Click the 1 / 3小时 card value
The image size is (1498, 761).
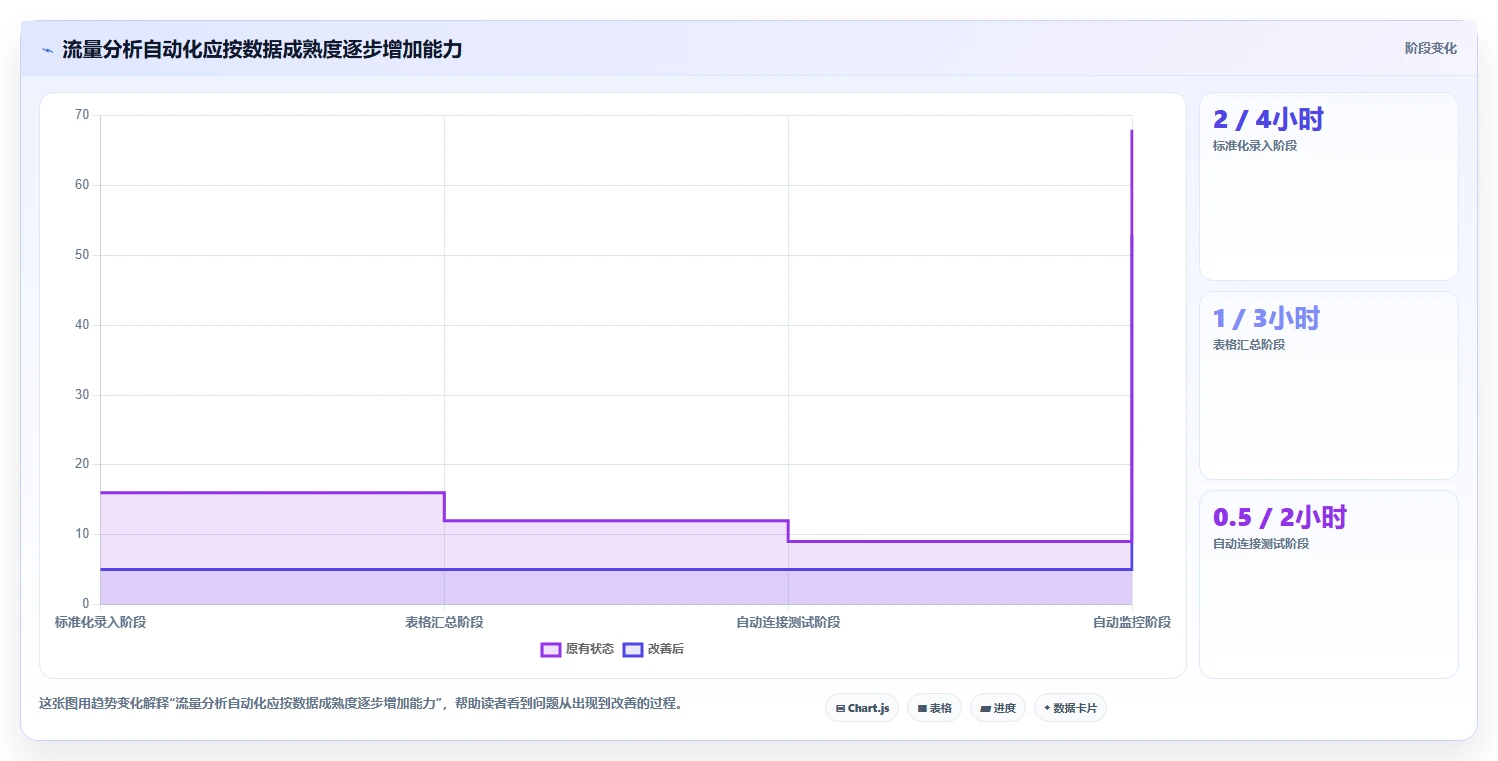pyautogui.click(x=1266, y=318)
